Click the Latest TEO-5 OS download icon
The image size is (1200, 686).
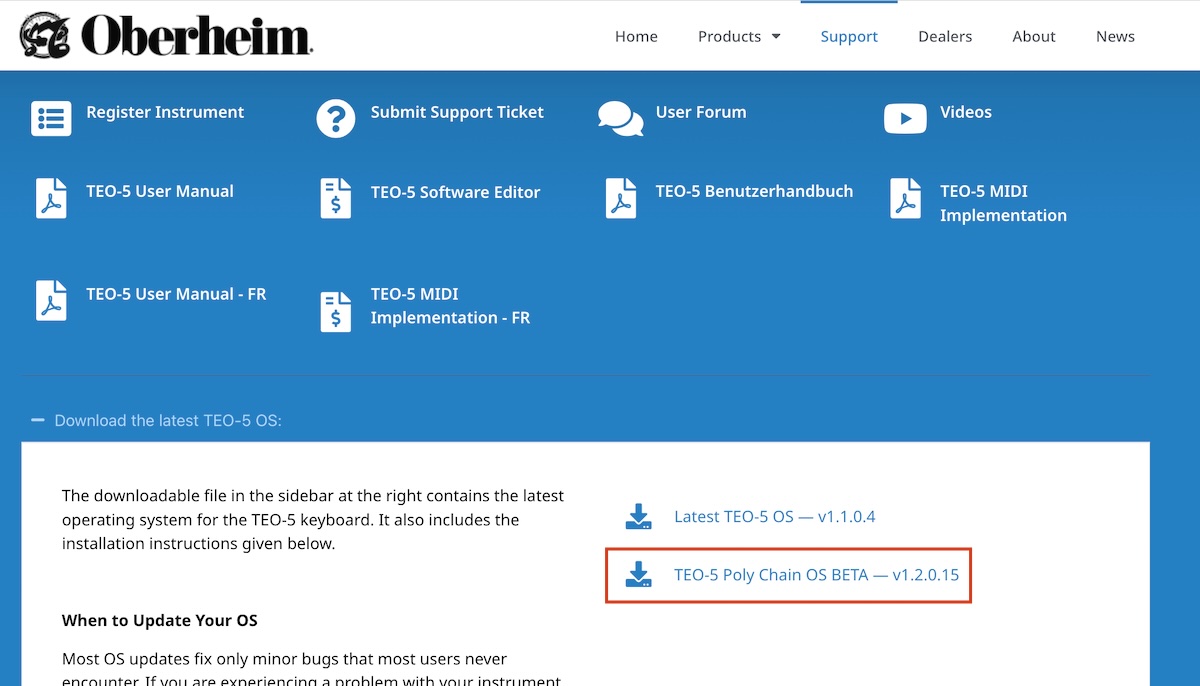(639, 517)
